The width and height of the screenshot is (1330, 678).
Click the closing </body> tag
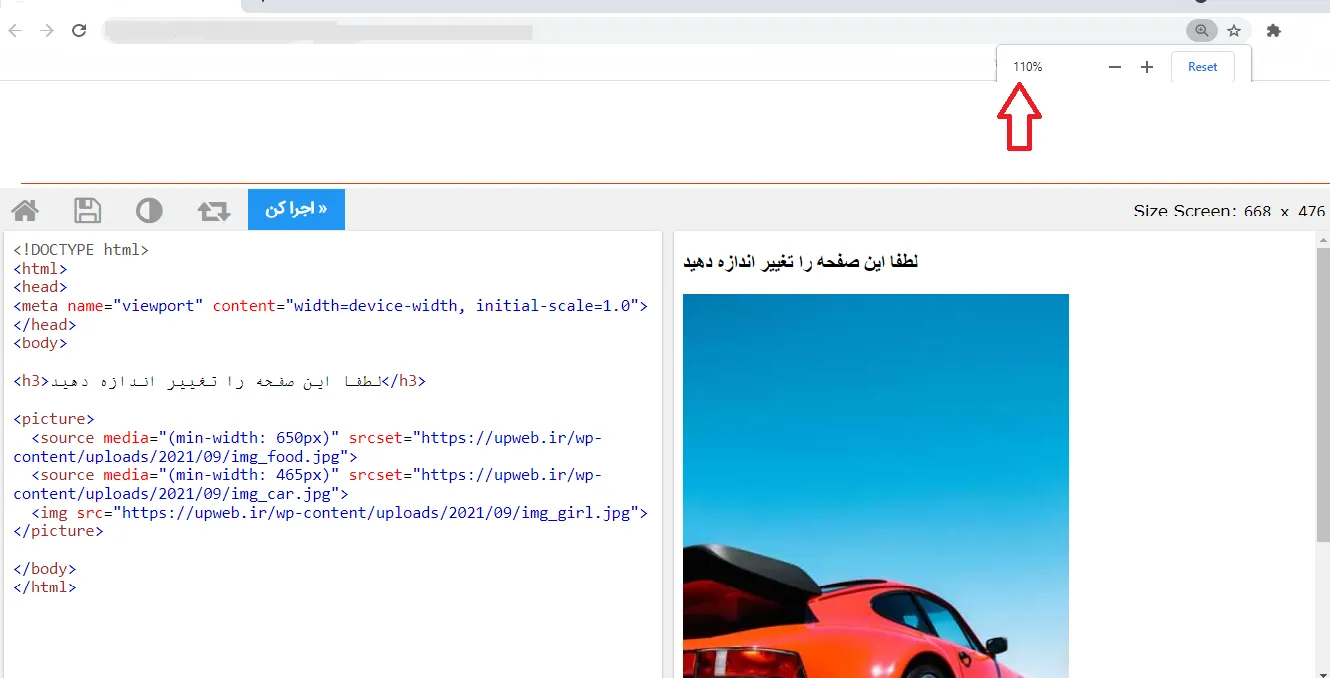(44, 569)
